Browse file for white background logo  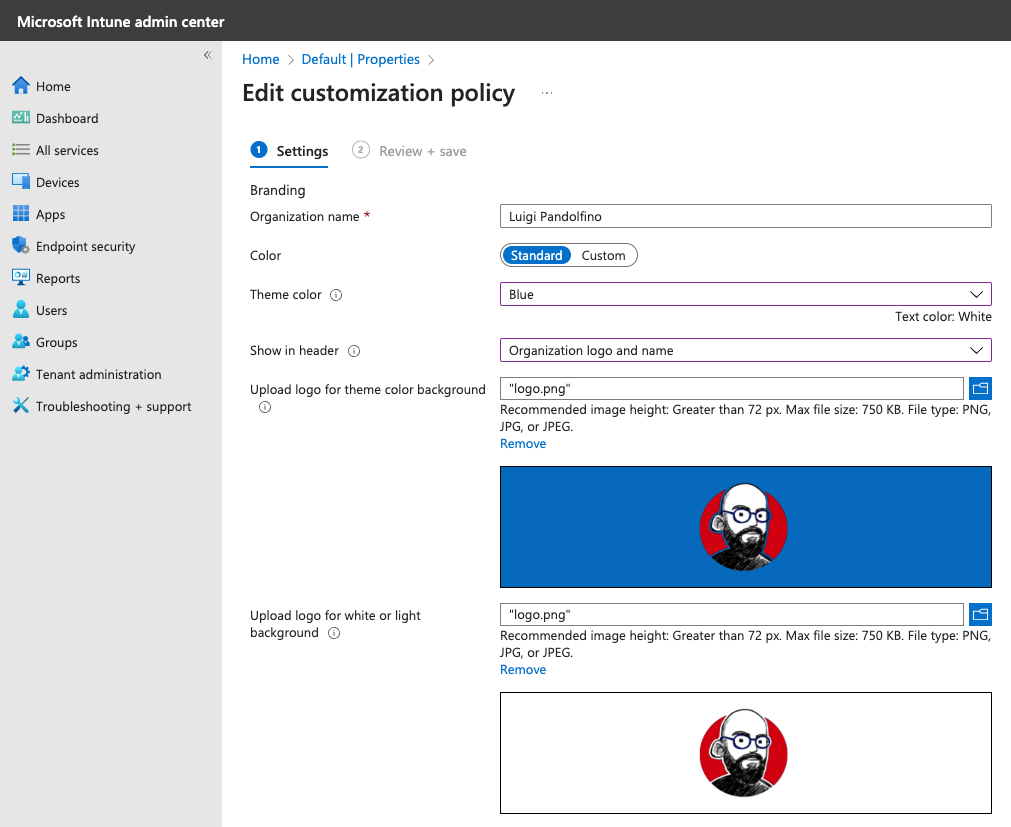pyautogui.click(x=980, y=615)
